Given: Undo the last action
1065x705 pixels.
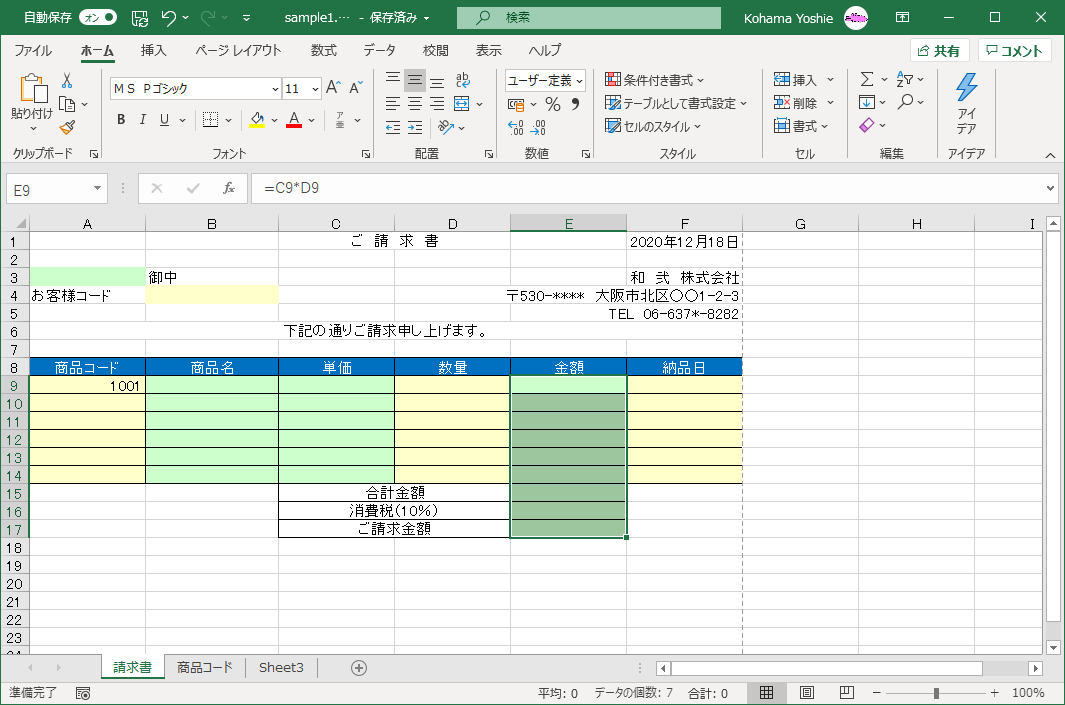Looking at the screenshot, I should coord(168,18).
